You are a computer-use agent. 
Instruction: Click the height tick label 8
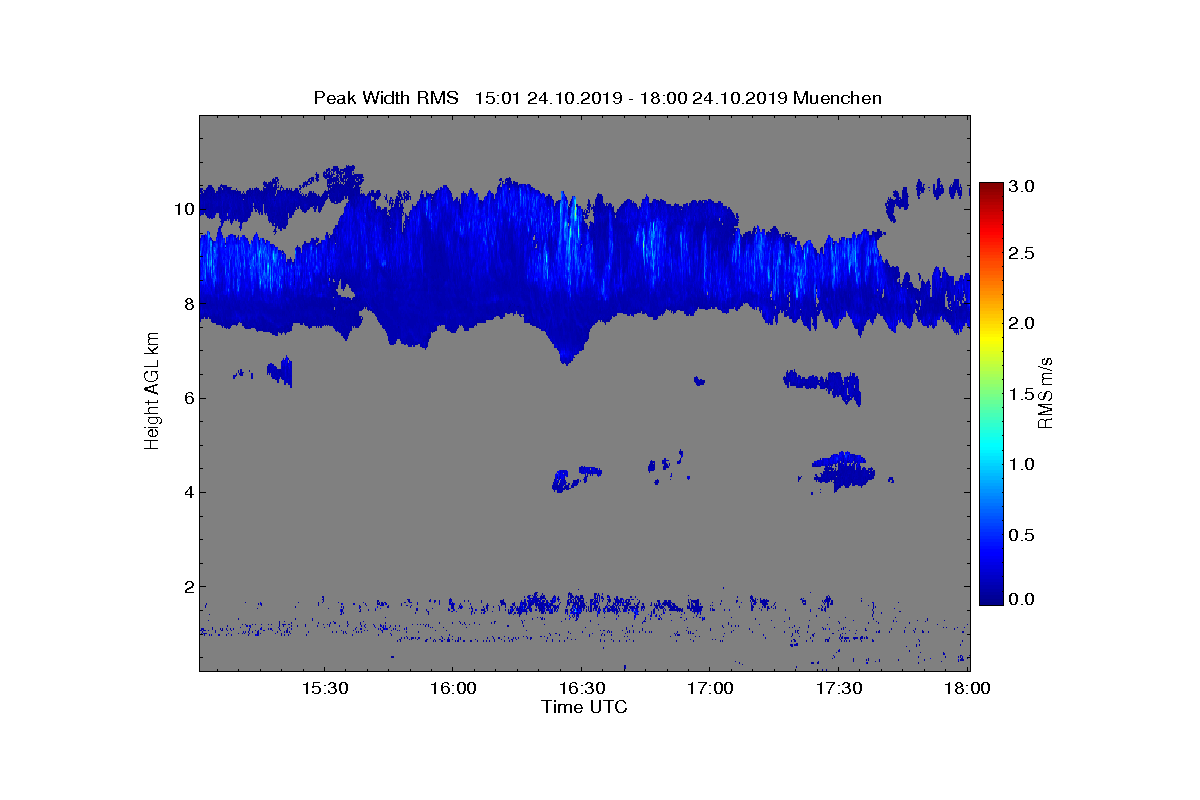coord(188,303)
